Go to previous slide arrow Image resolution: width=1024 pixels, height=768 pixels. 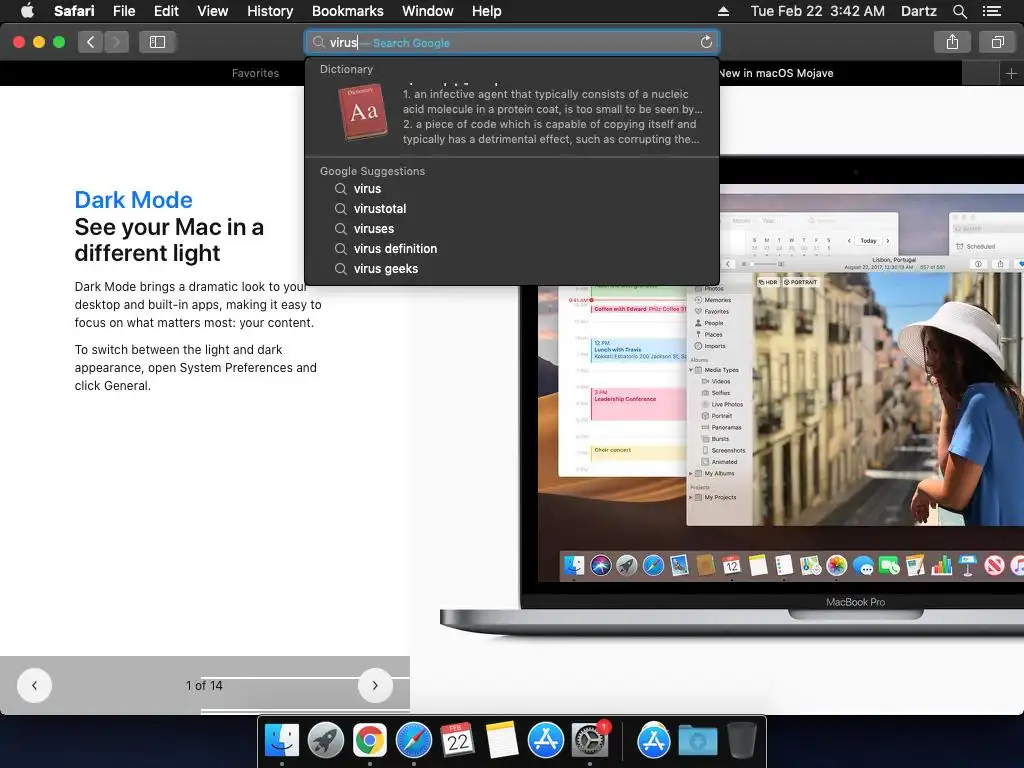click(x=35, y=685)
